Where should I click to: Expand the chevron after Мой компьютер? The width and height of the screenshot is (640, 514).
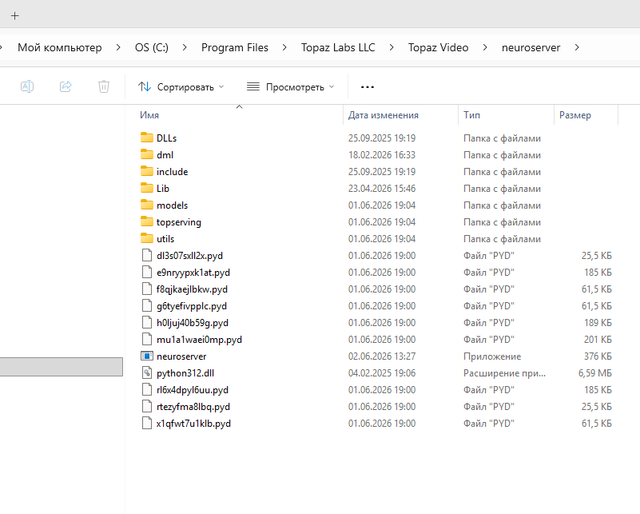[x=118, y=47]
